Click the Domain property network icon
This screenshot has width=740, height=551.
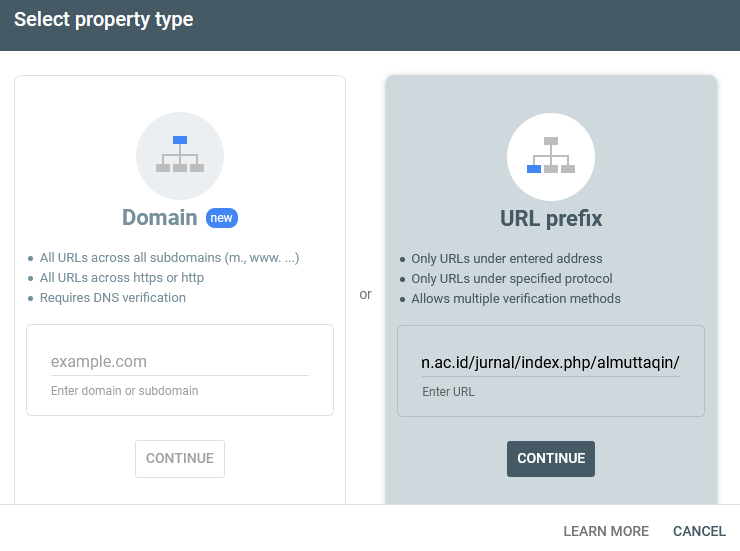point(180,155)
